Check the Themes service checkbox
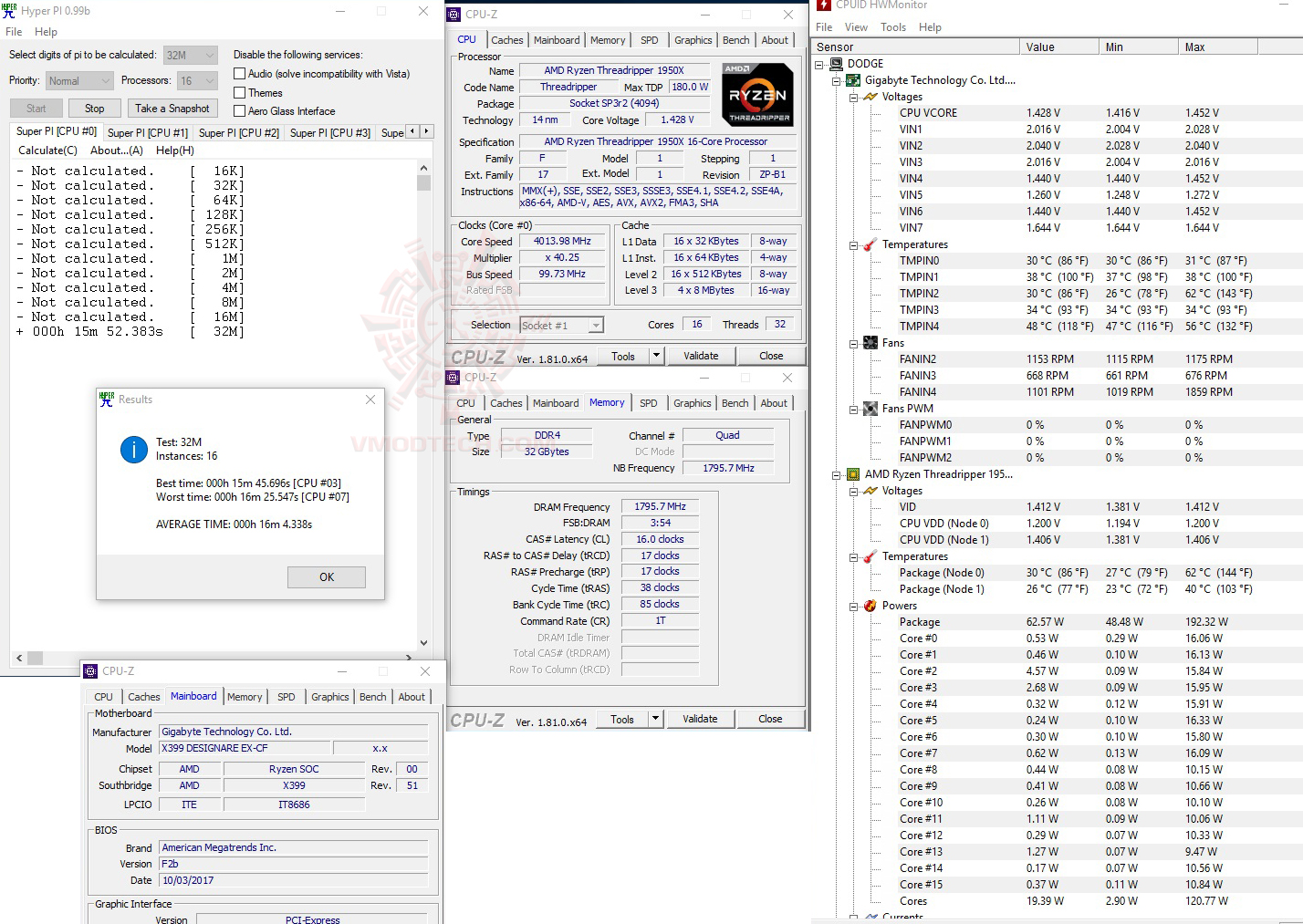Image resolution: width=1303 pixels, height=924 pixels. tap(239, 92)
